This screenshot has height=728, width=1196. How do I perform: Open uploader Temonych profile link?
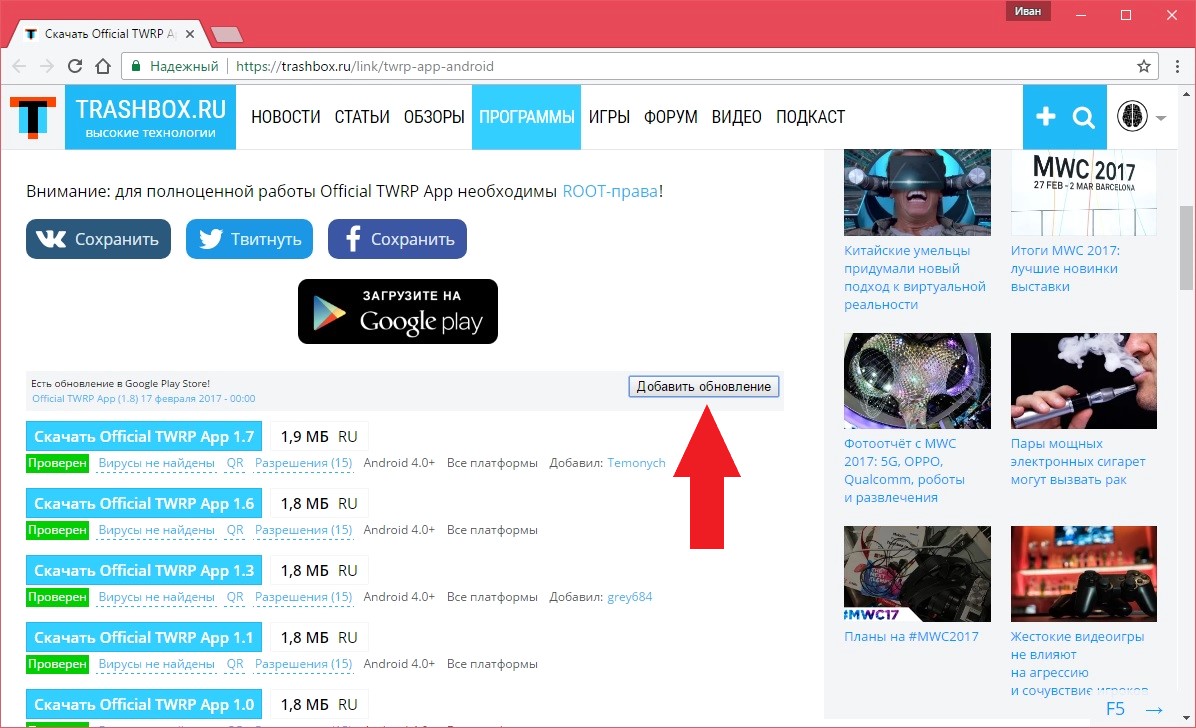(x=636, y=463)
